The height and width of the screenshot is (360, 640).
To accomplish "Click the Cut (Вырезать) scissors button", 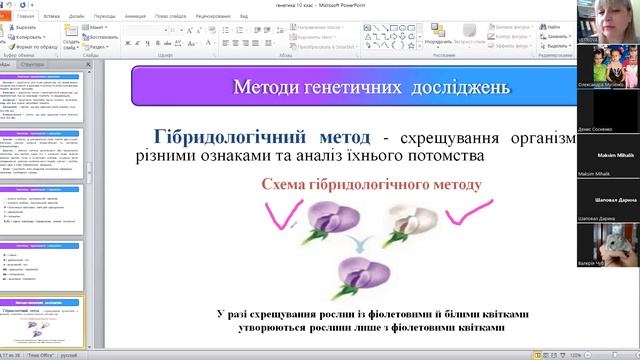I will tap(23, 27).
